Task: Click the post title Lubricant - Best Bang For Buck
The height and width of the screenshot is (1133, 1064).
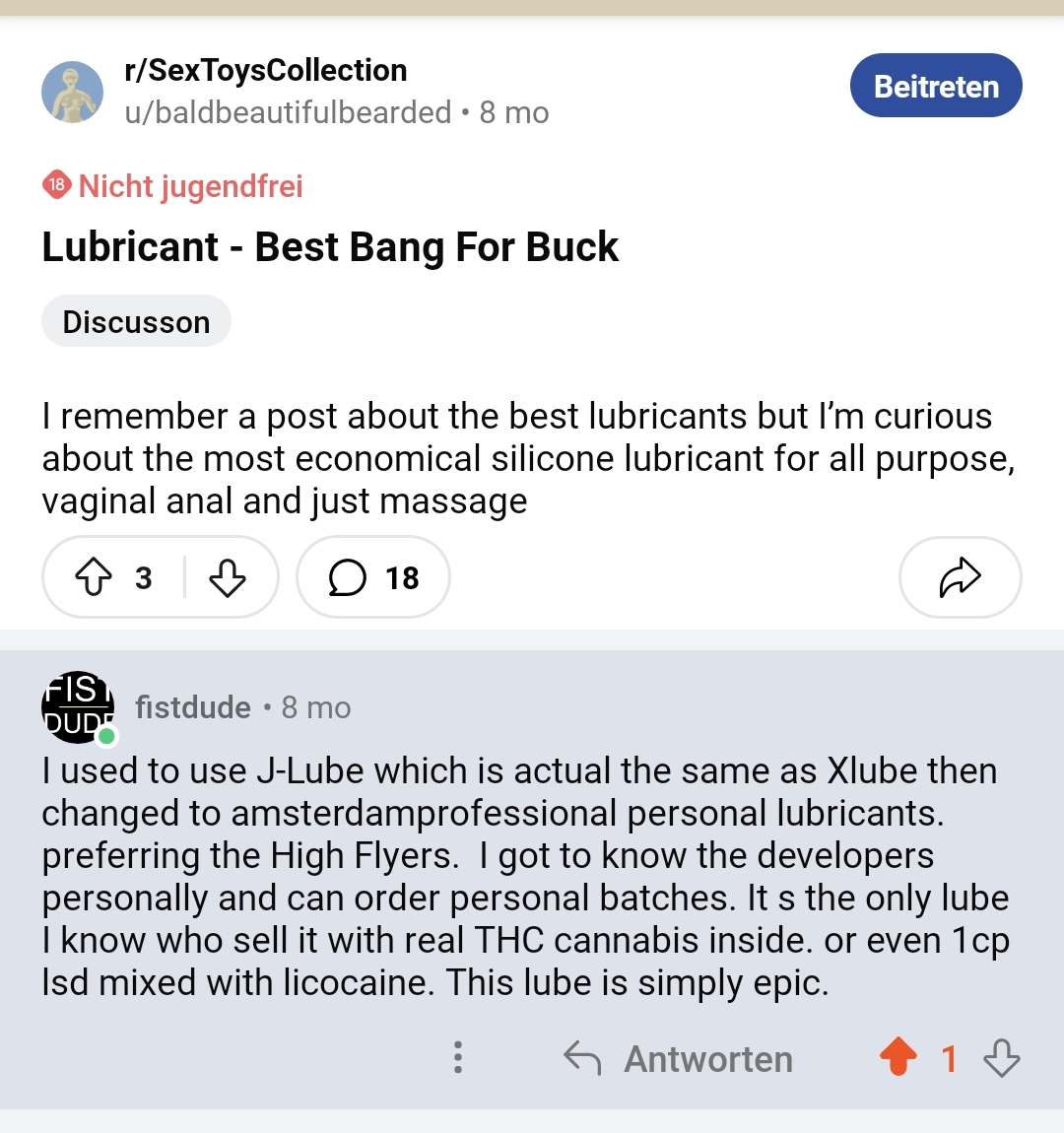Action: click(x=330, y=246)
